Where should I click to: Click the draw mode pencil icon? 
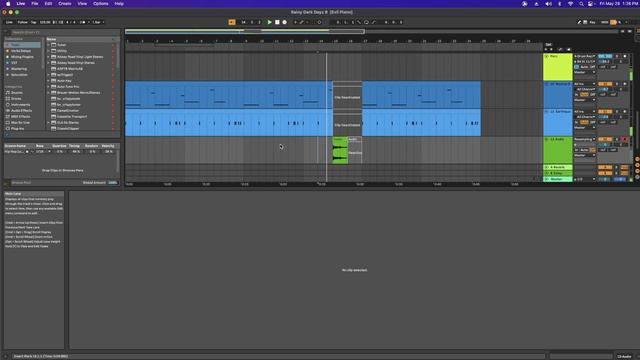tap(579, 22)
